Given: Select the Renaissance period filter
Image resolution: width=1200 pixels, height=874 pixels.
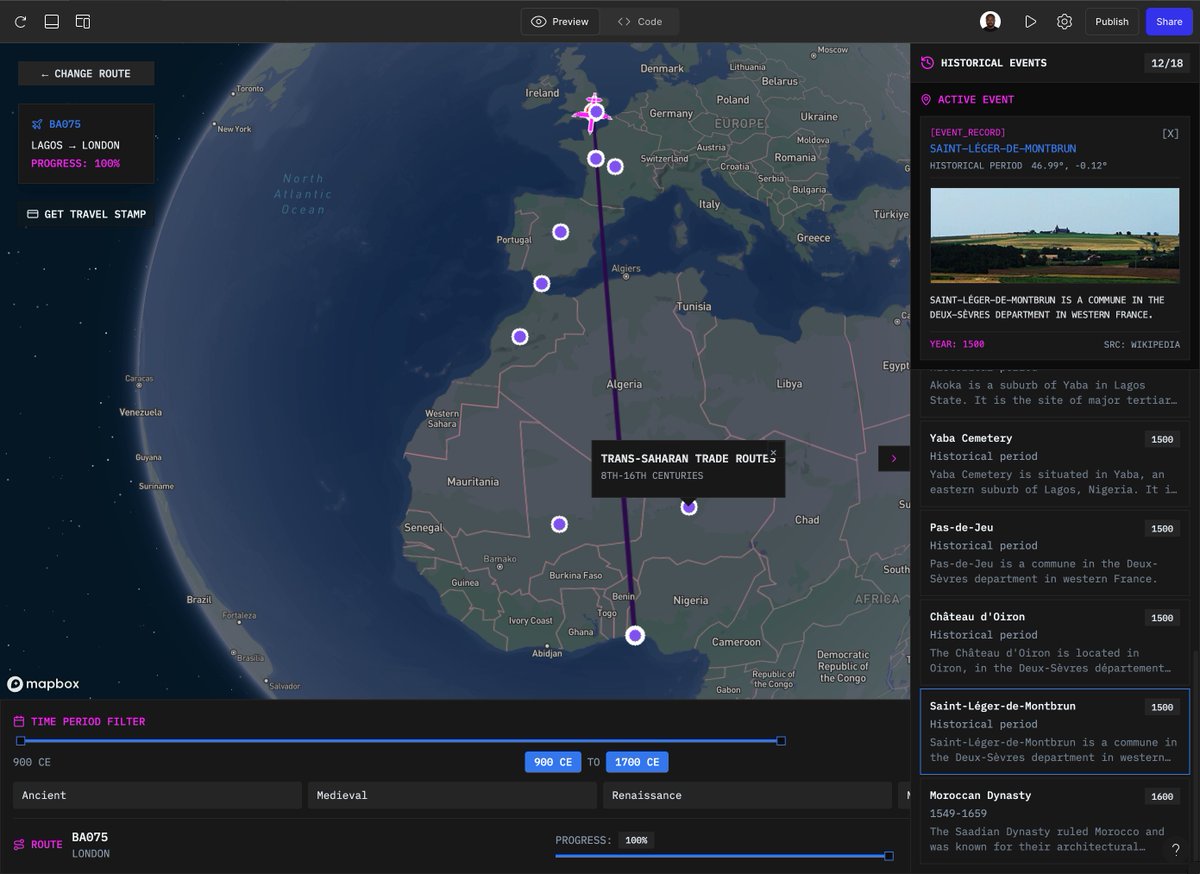Looking at the screenshot, I should click(x=747, y=795).
